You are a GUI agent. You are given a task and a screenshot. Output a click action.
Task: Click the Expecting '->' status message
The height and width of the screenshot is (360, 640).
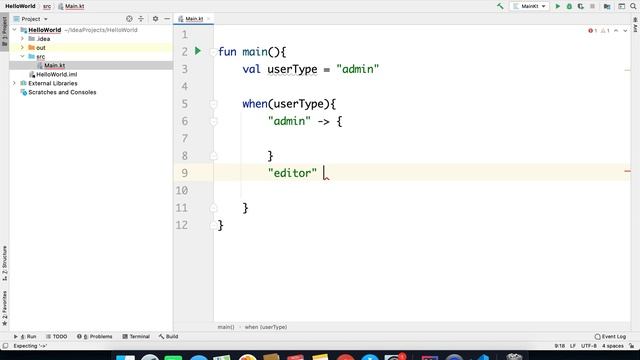30,346
